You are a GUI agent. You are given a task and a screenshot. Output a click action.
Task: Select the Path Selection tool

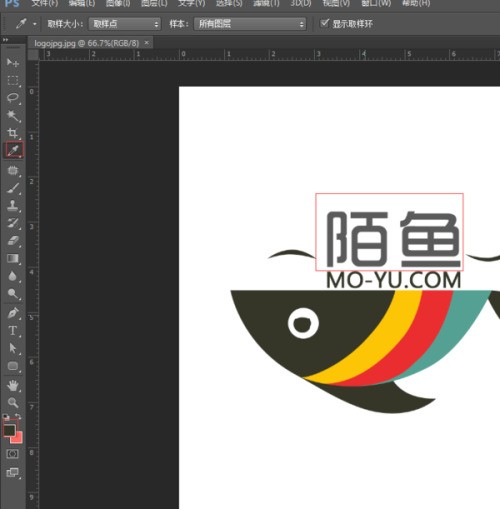click(13, 348)
